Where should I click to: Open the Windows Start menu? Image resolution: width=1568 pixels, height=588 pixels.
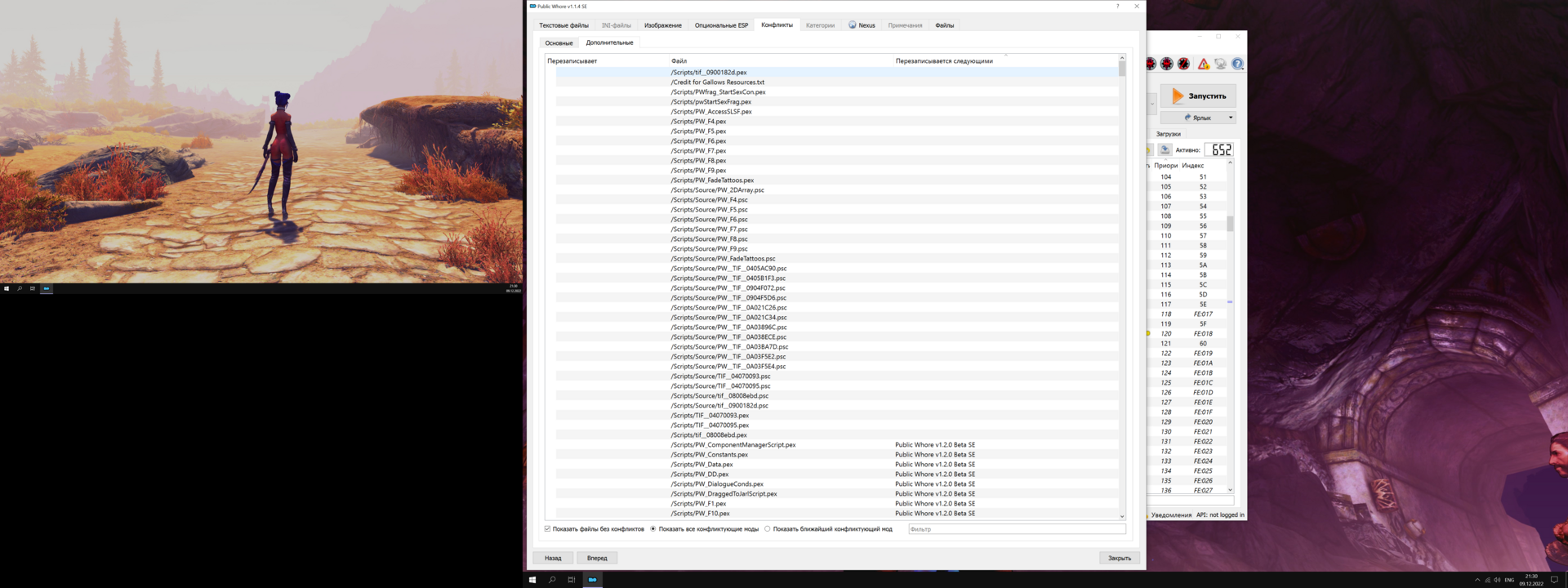532,580
